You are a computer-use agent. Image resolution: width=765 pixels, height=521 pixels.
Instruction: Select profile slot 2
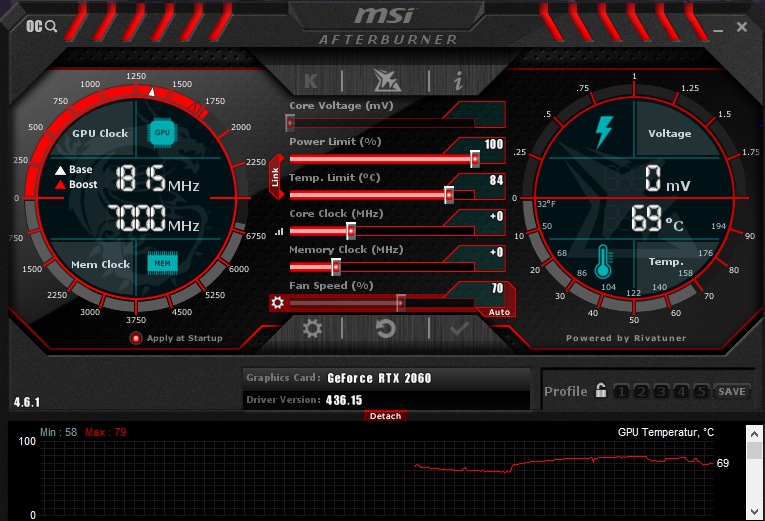coord(642,392)
